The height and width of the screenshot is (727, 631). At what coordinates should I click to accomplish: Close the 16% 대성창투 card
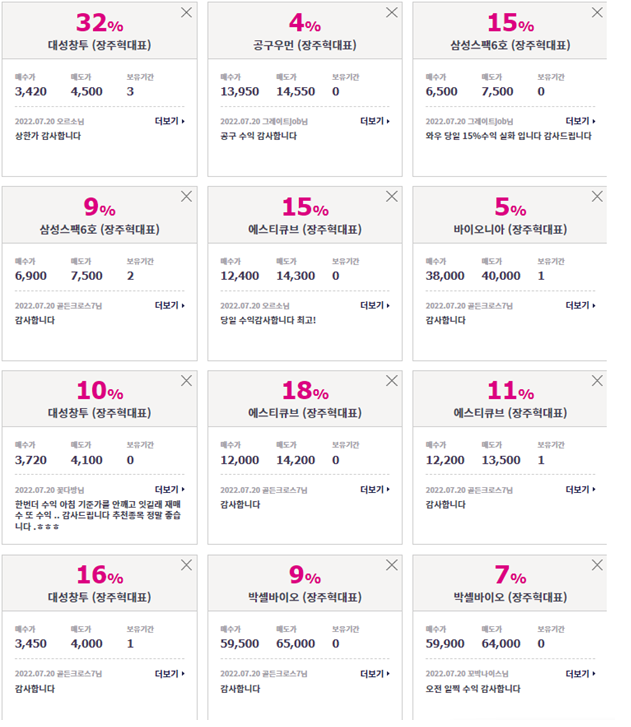tap(186, 565)
